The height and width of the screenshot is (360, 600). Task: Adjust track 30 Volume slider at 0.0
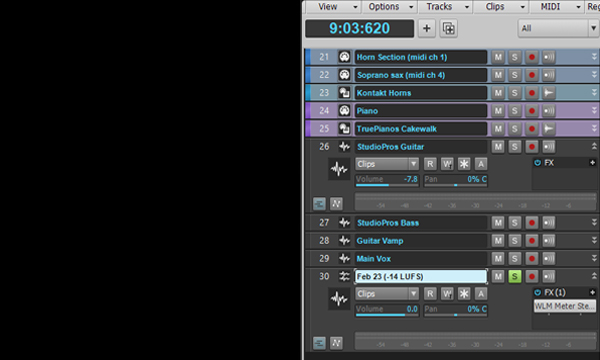click(x=387, y=310)
